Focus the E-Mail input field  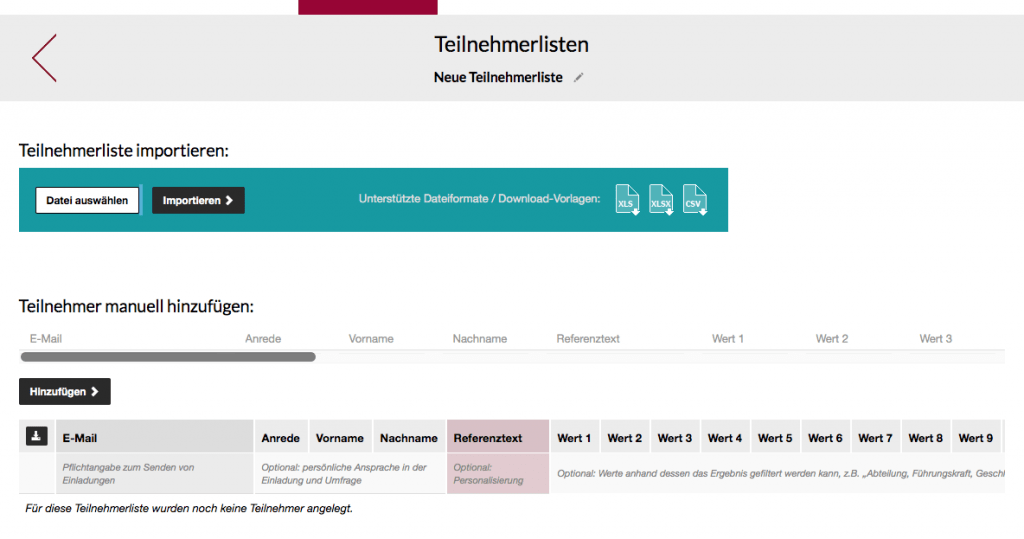click(127, 339)
